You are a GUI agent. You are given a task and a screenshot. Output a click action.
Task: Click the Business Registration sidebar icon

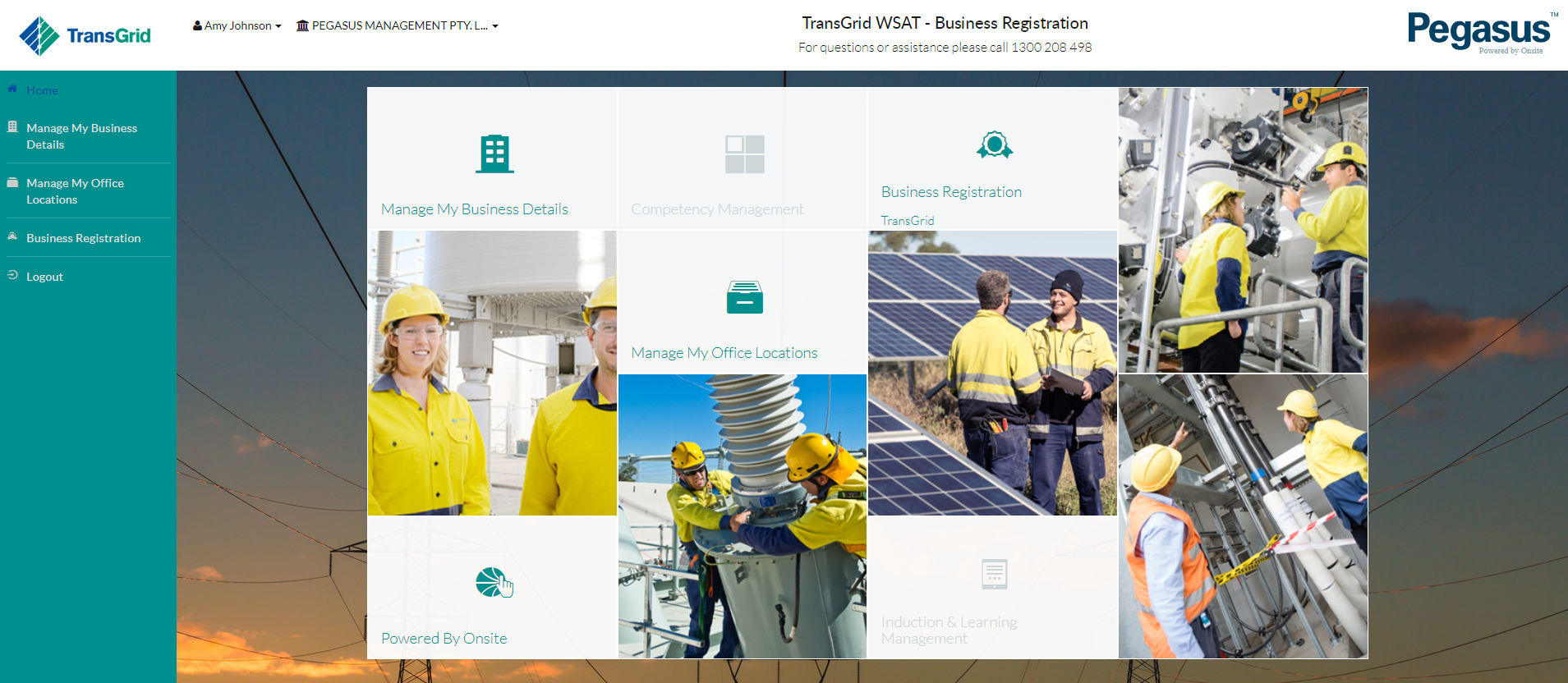tap(12, 236)
